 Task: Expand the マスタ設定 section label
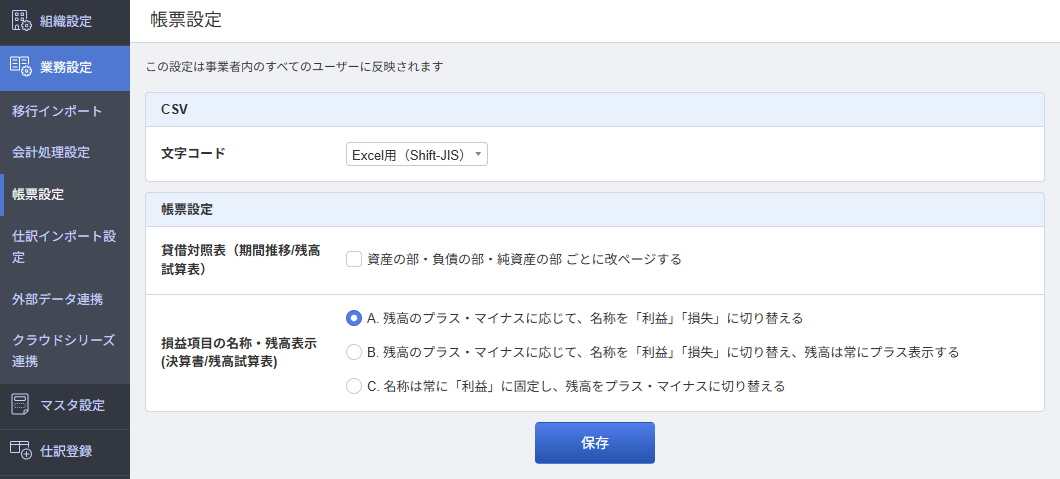[x=72, y=405]
